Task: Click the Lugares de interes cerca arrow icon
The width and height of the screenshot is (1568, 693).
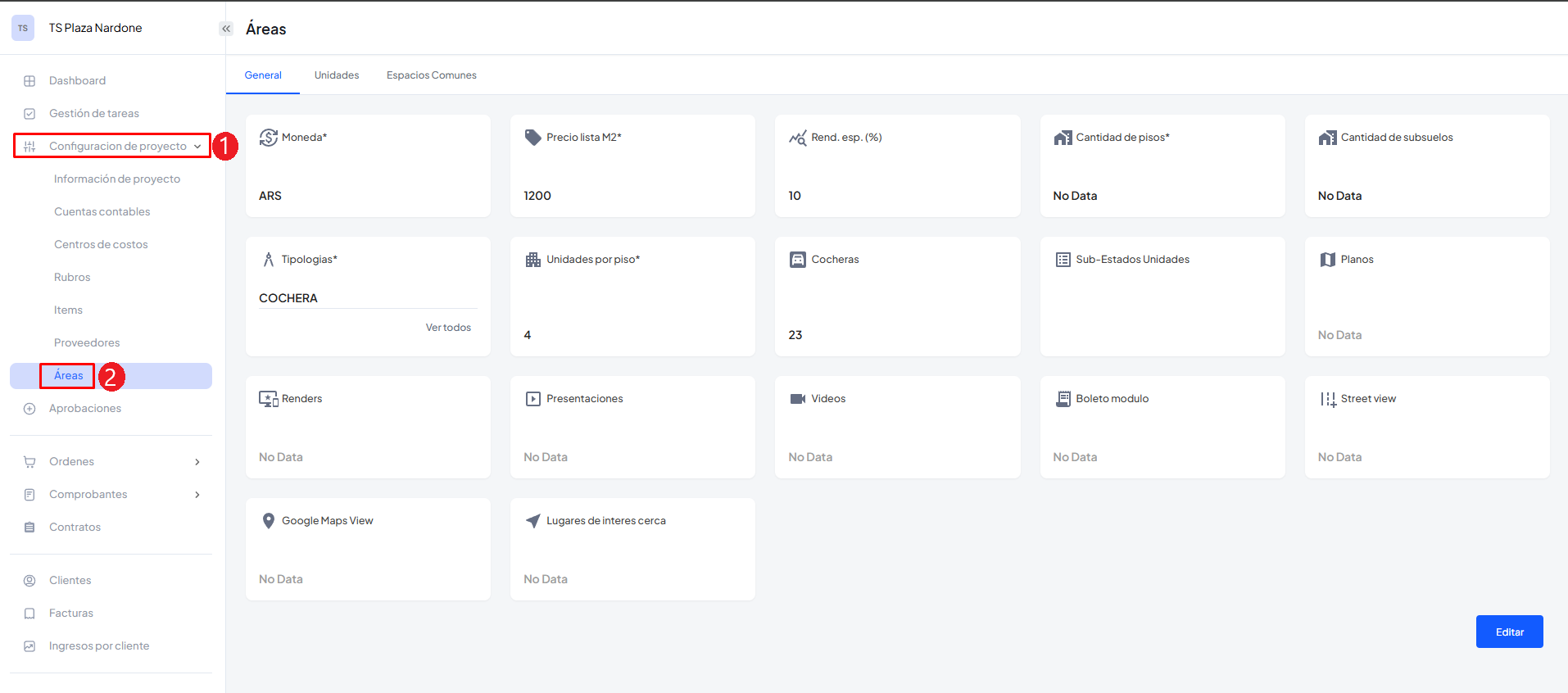Action: [x=532, y=521]
